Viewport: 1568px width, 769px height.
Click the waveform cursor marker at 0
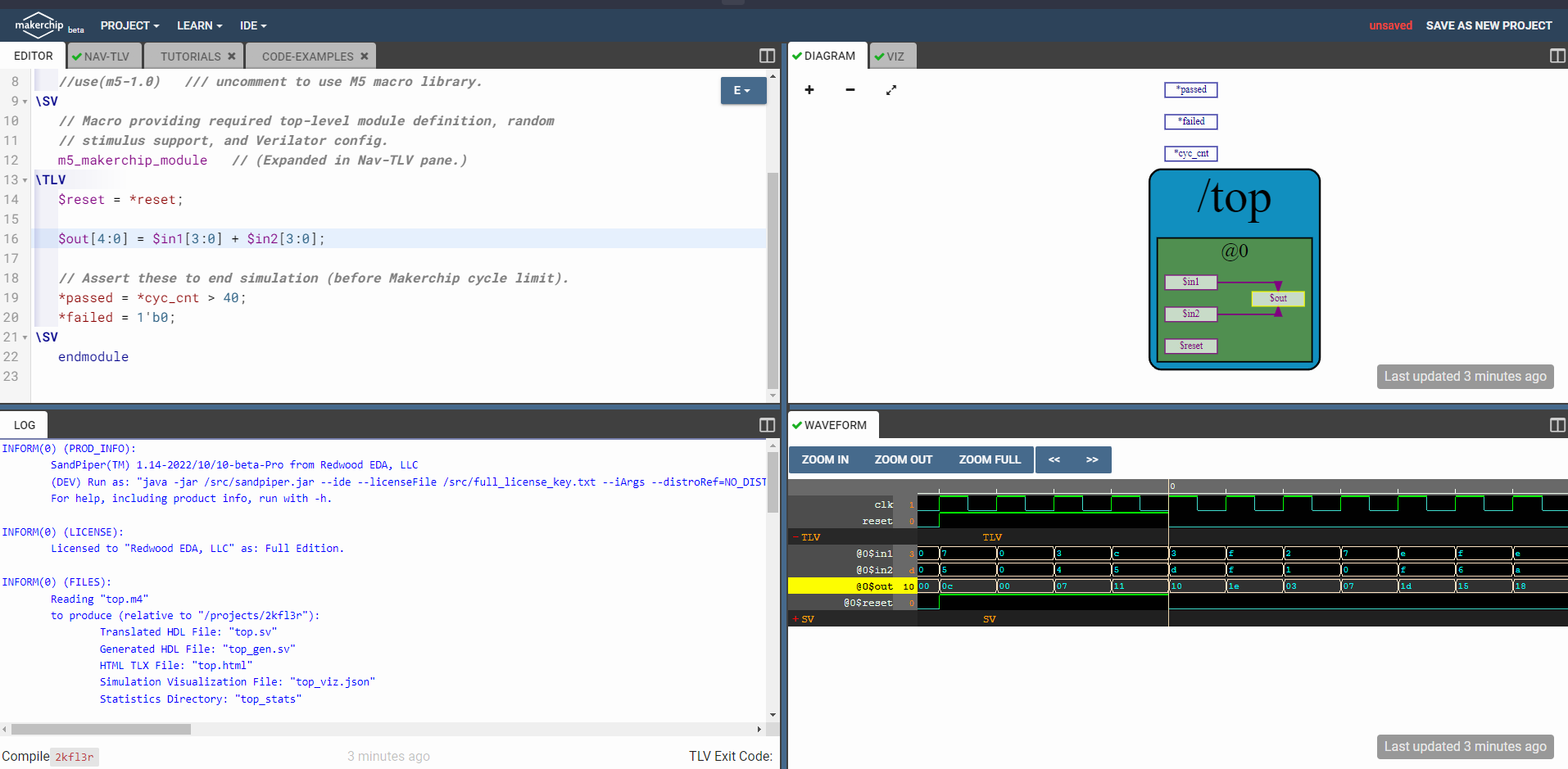(1172, 486)
